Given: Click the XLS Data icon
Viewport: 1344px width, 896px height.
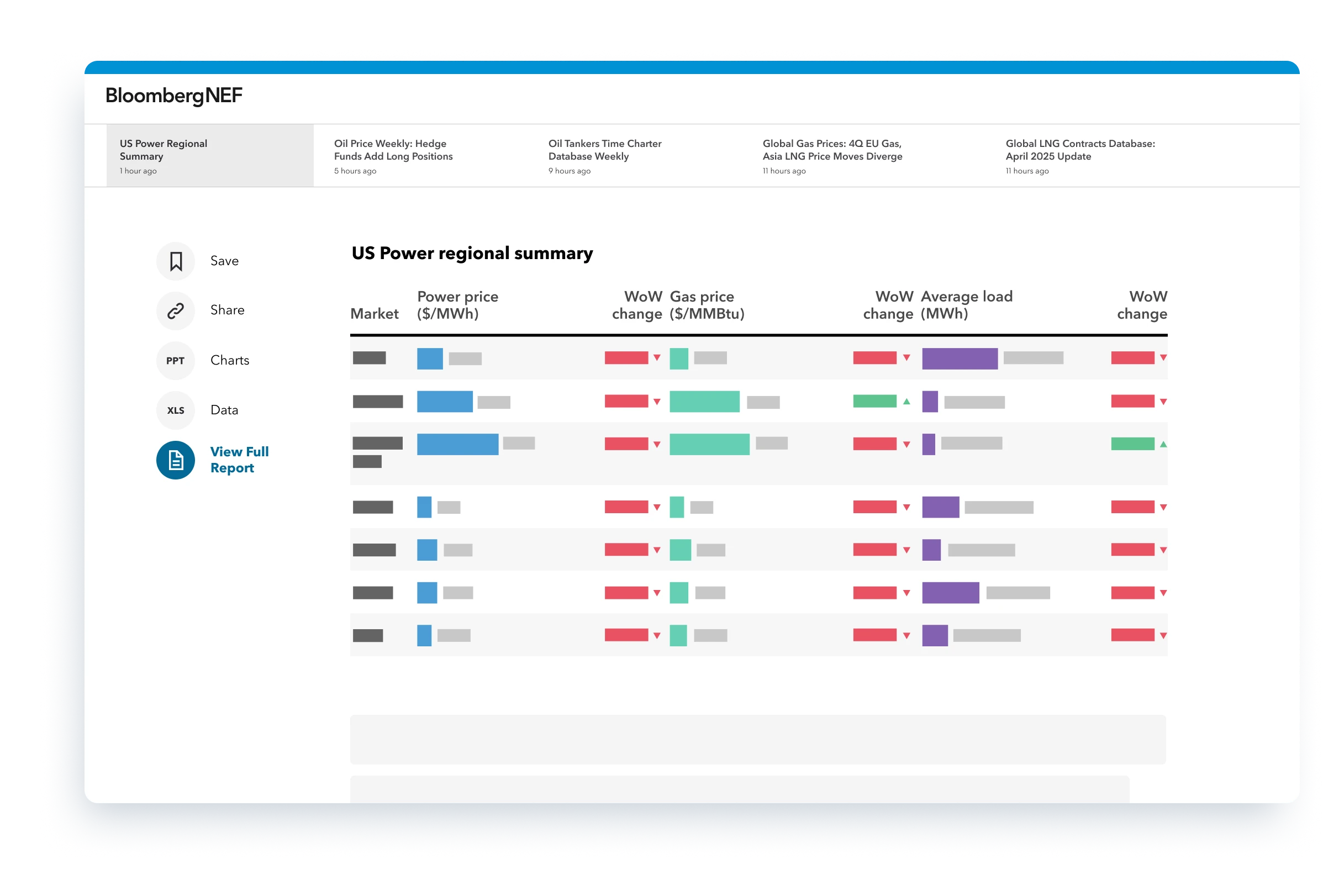Looking at the screenshot, I should [176, 410].
